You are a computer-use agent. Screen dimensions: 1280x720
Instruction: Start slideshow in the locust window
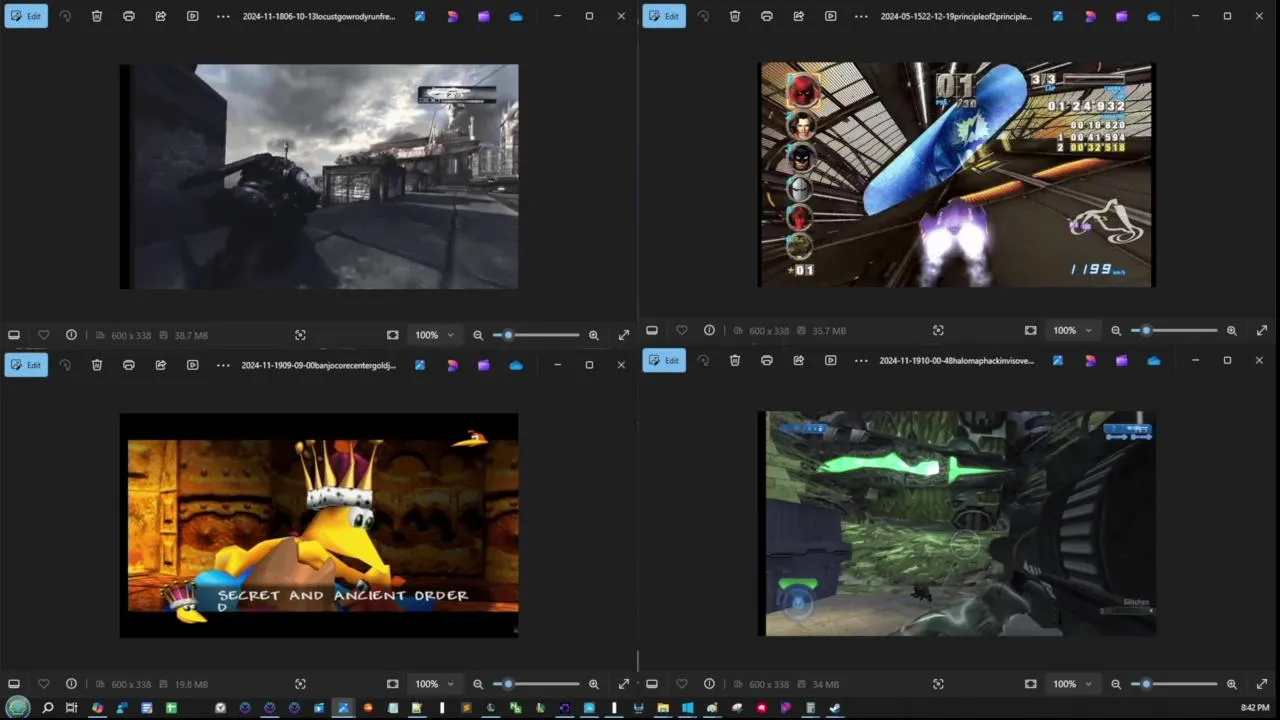(x=193, y=16)
